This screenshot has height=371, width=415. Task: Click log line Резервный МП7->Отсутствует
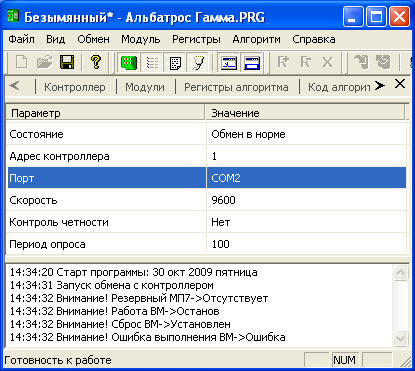click(x=139, y=298)
